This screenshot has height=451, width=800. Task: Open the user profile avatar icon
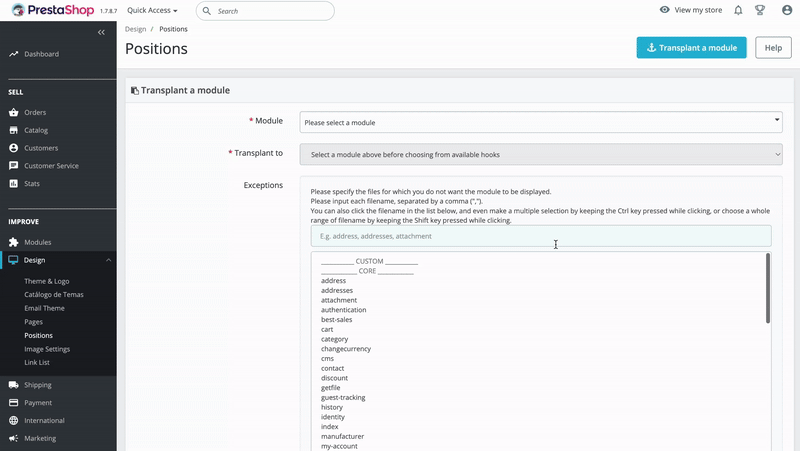click(x=787, y=10)
